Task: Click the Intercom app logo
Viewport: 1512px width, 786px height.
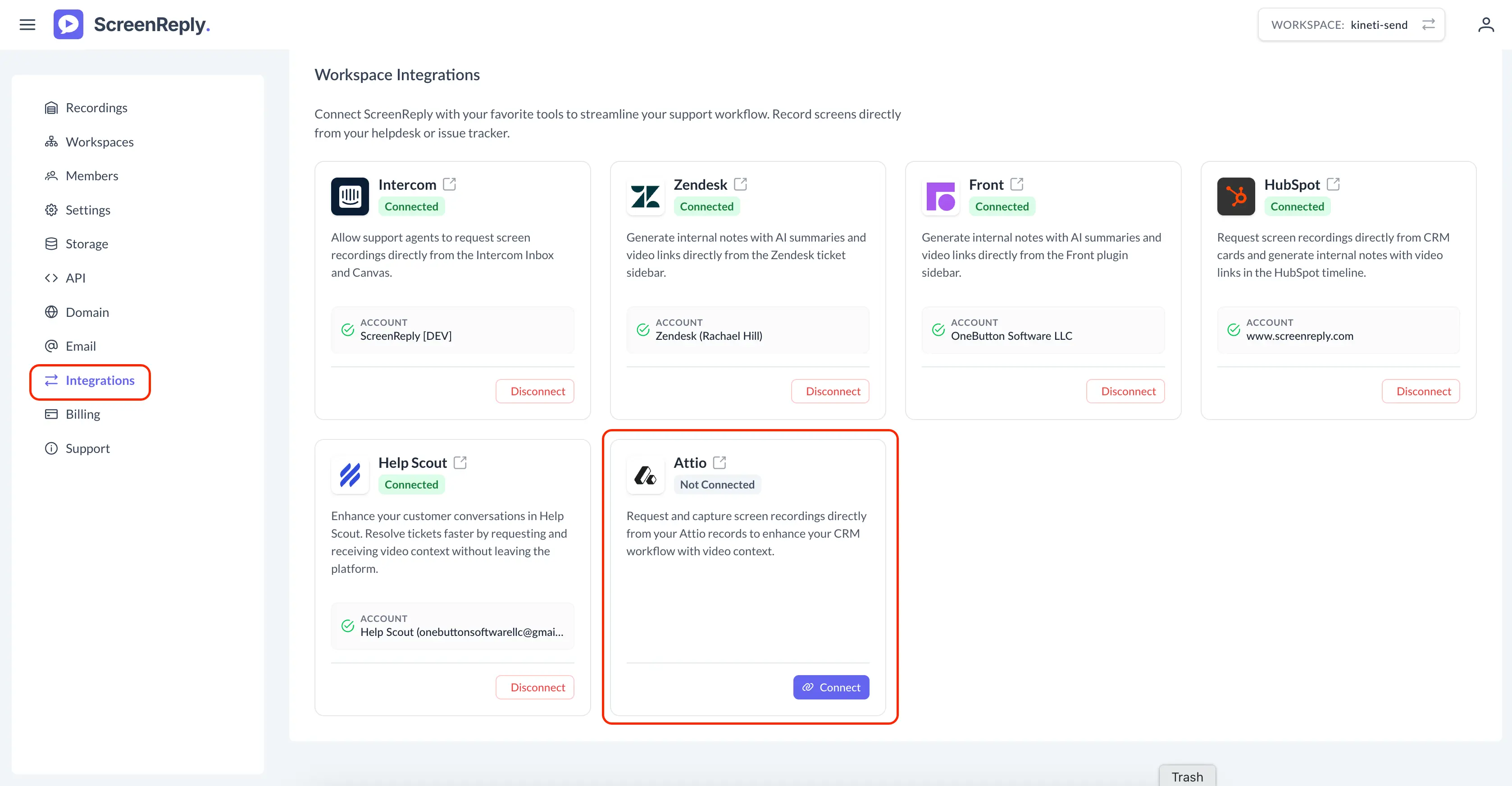Action: point(350,196)
